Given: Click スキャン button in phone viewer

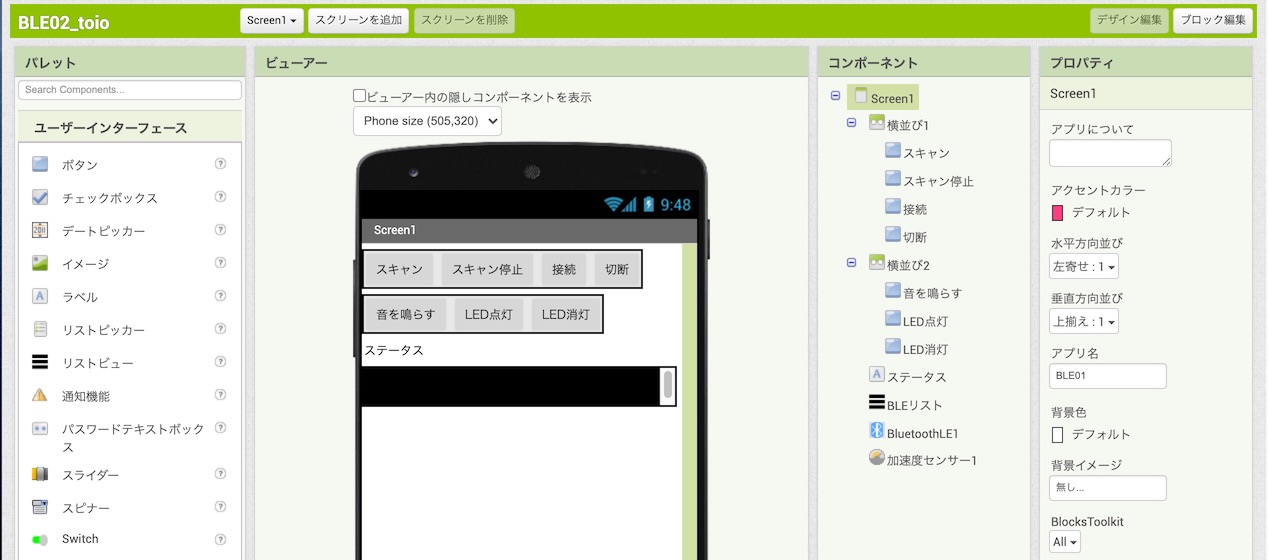Looking at the screenshot, I should 399,269.
